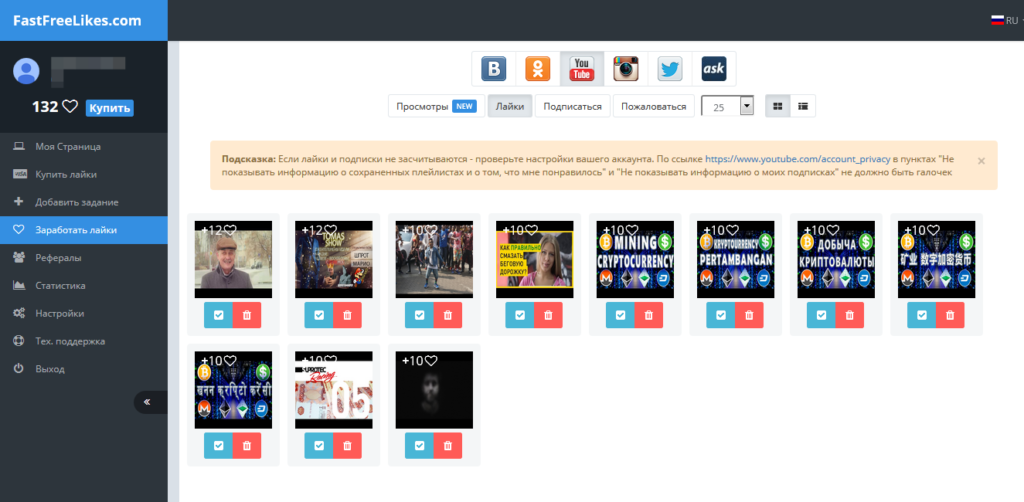Switch to the Подписаться tab
The height and width of the screenshot is (502, 1024).
pyautogui.click(x=572, y=106)
